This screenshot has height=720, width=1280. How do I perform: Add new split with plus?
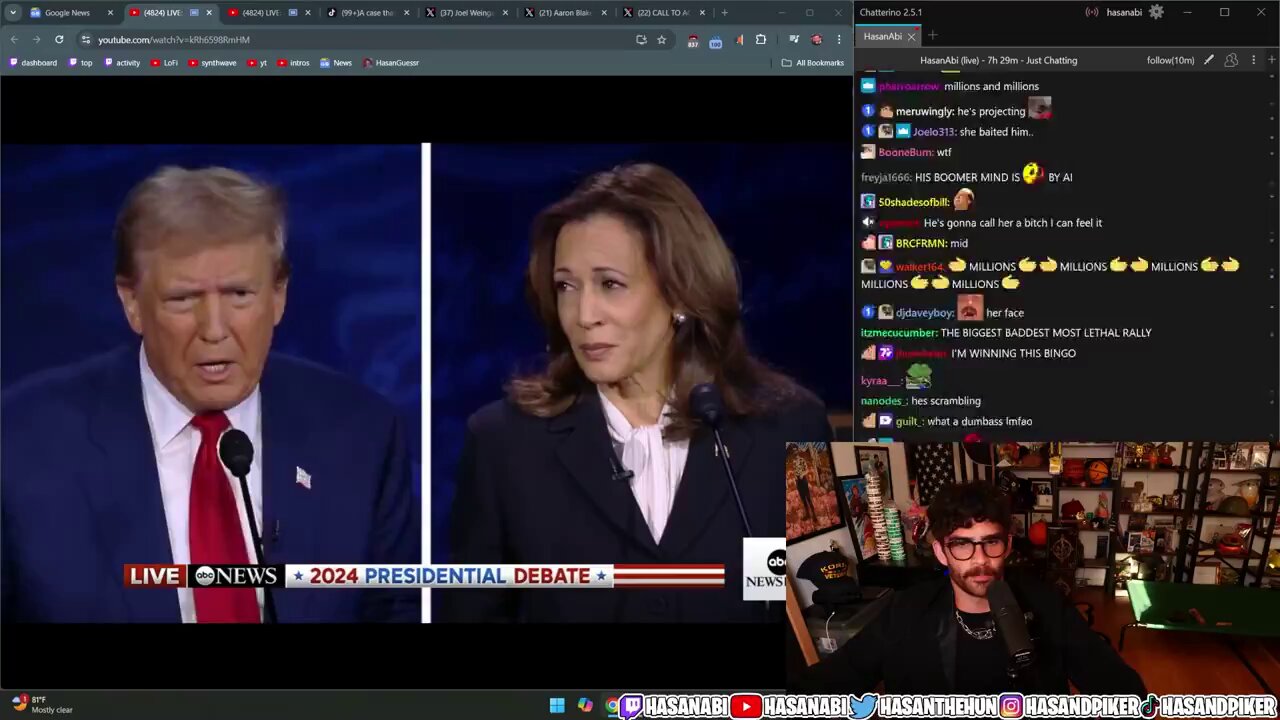(1271, 60)
